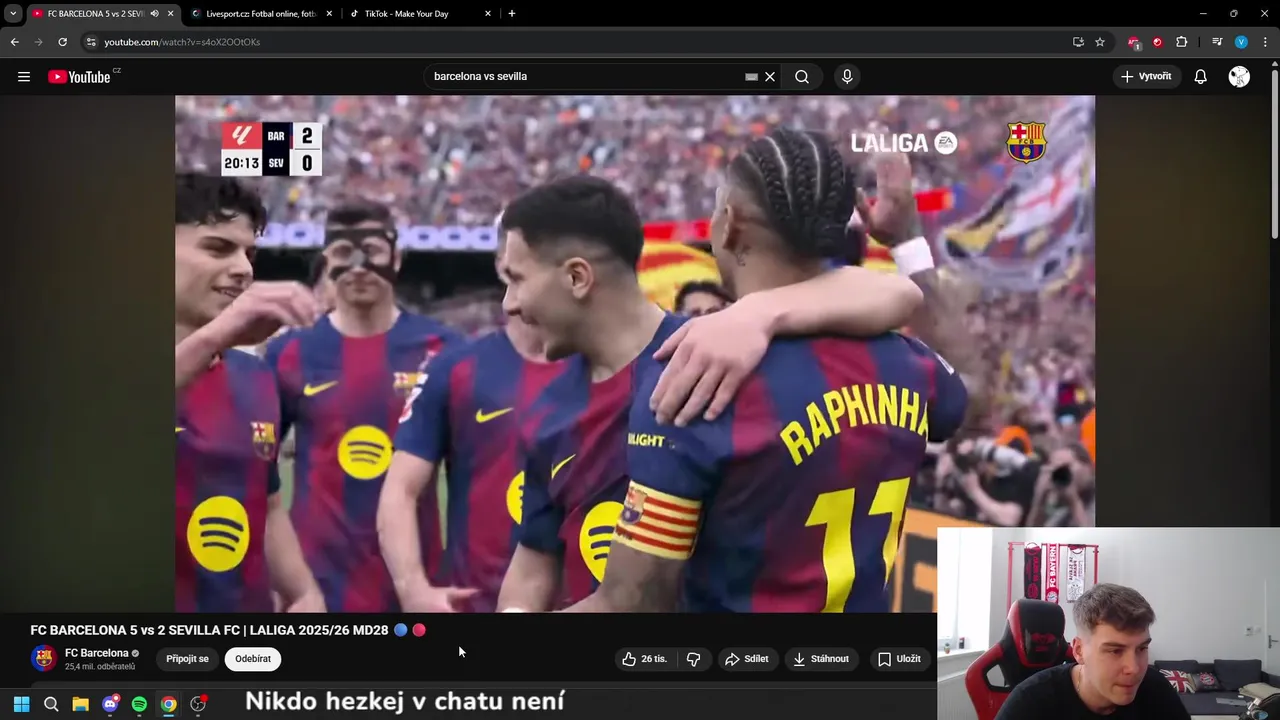Open the Extensions puzzle icon
This screenshot has width=1280, height=720.
coord(1181,42)
